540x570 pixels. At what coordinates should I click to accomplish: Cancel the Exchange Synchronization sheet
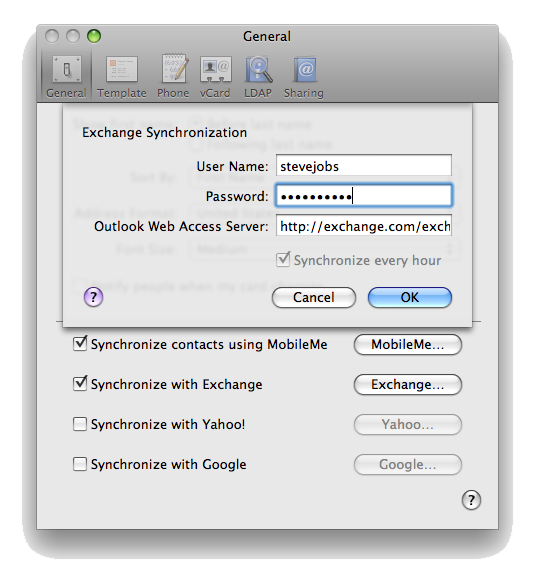314,297
